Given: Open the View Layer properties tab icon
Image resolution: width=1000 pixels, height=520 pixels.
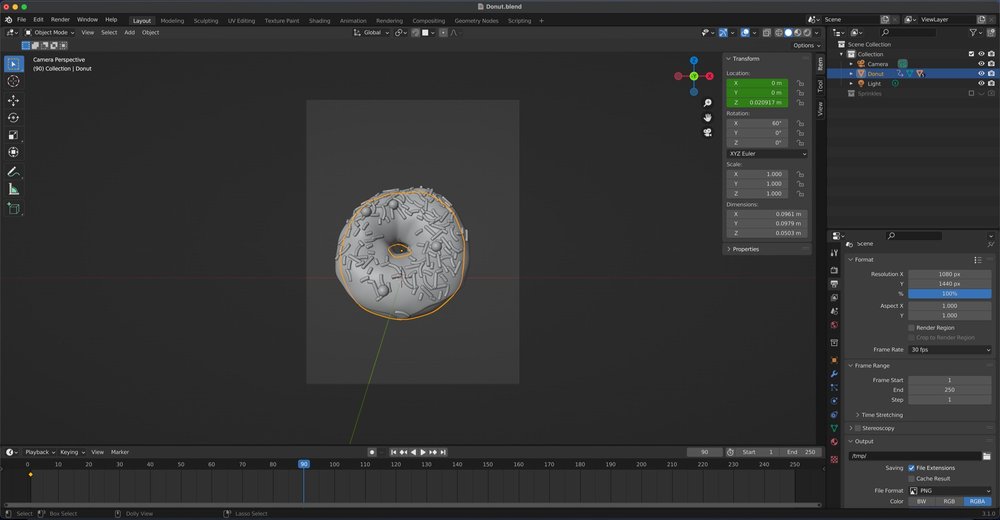Looking at the screenshot, I should (x=834, y=297).
